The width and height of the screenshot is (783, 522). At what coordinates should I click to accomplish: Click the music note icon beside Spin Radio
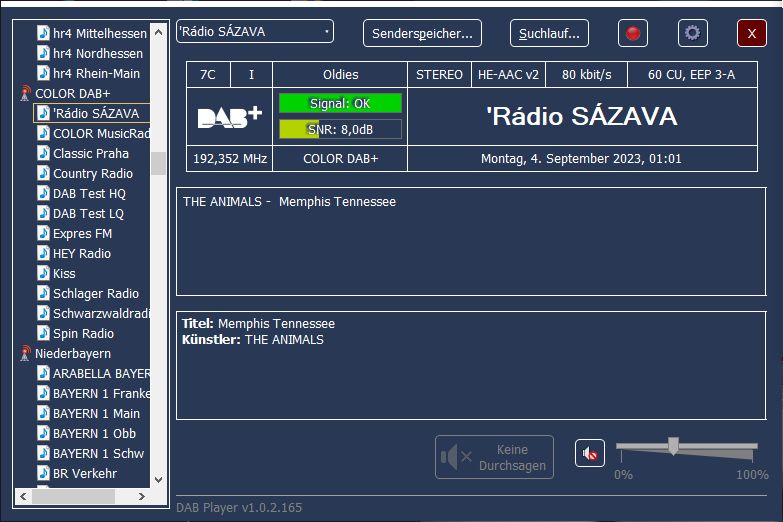[x=43, y=333]
